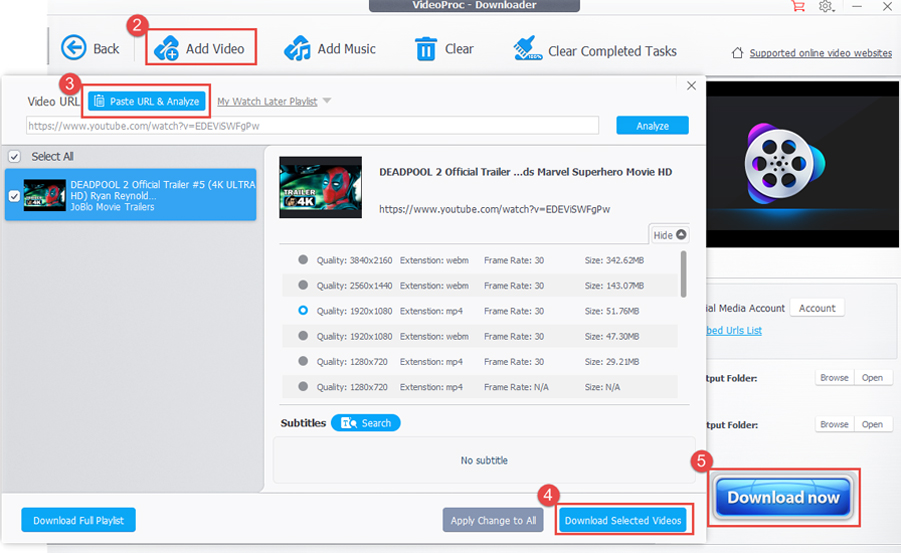Open the Urls List link
The image size is (901, 553).
point(734,331)
